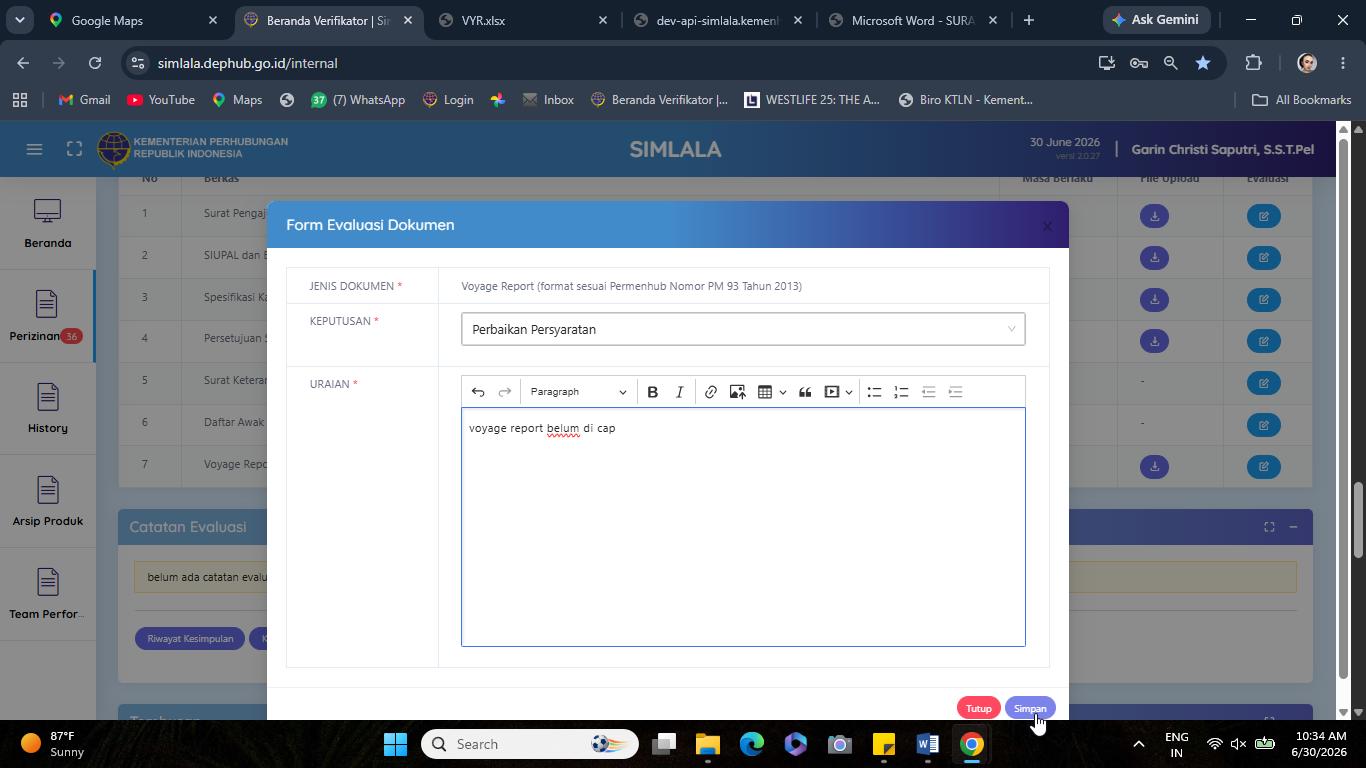Open evaluation for row 3
1366x768 pixels.
coord(1264,299)
